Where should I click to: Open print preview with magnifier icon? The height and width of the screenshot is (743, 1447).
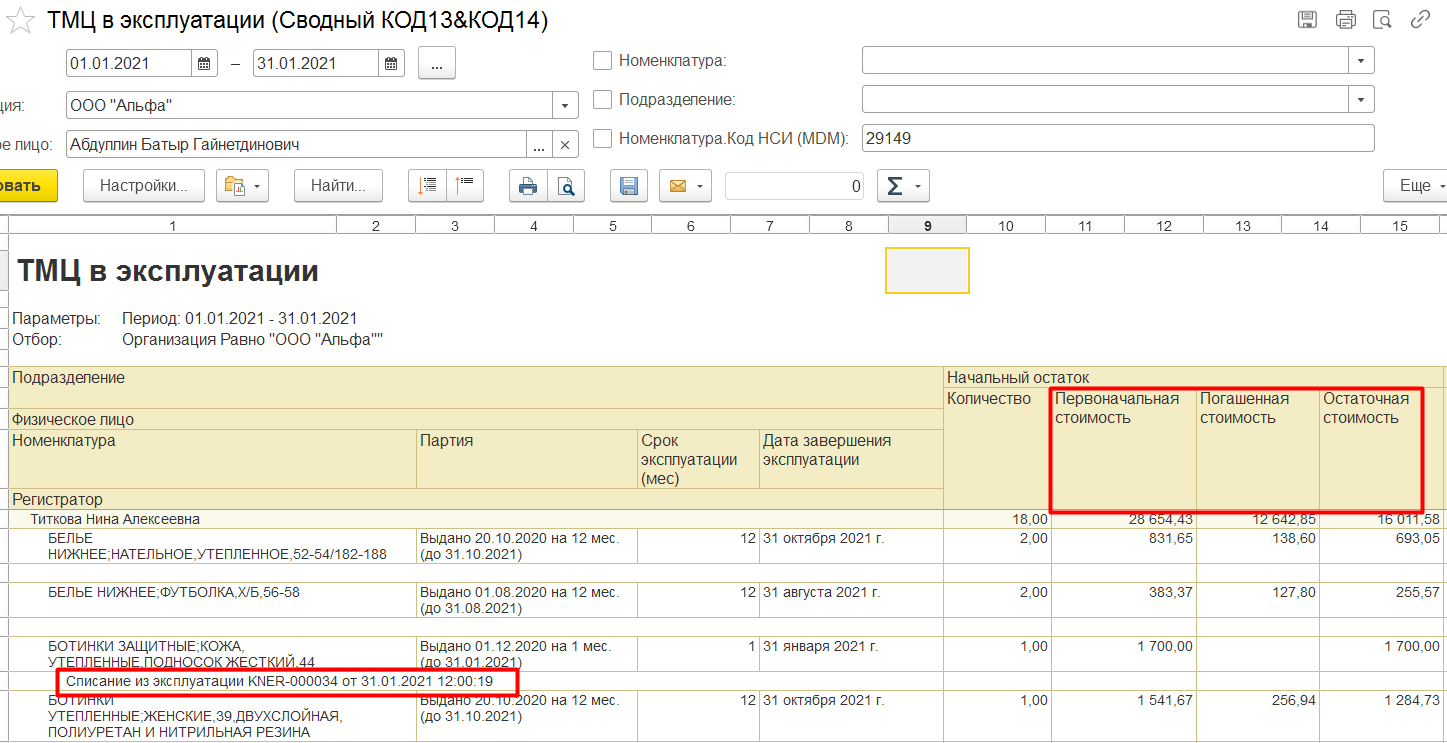pyautogui.click(x=566, y=186)
